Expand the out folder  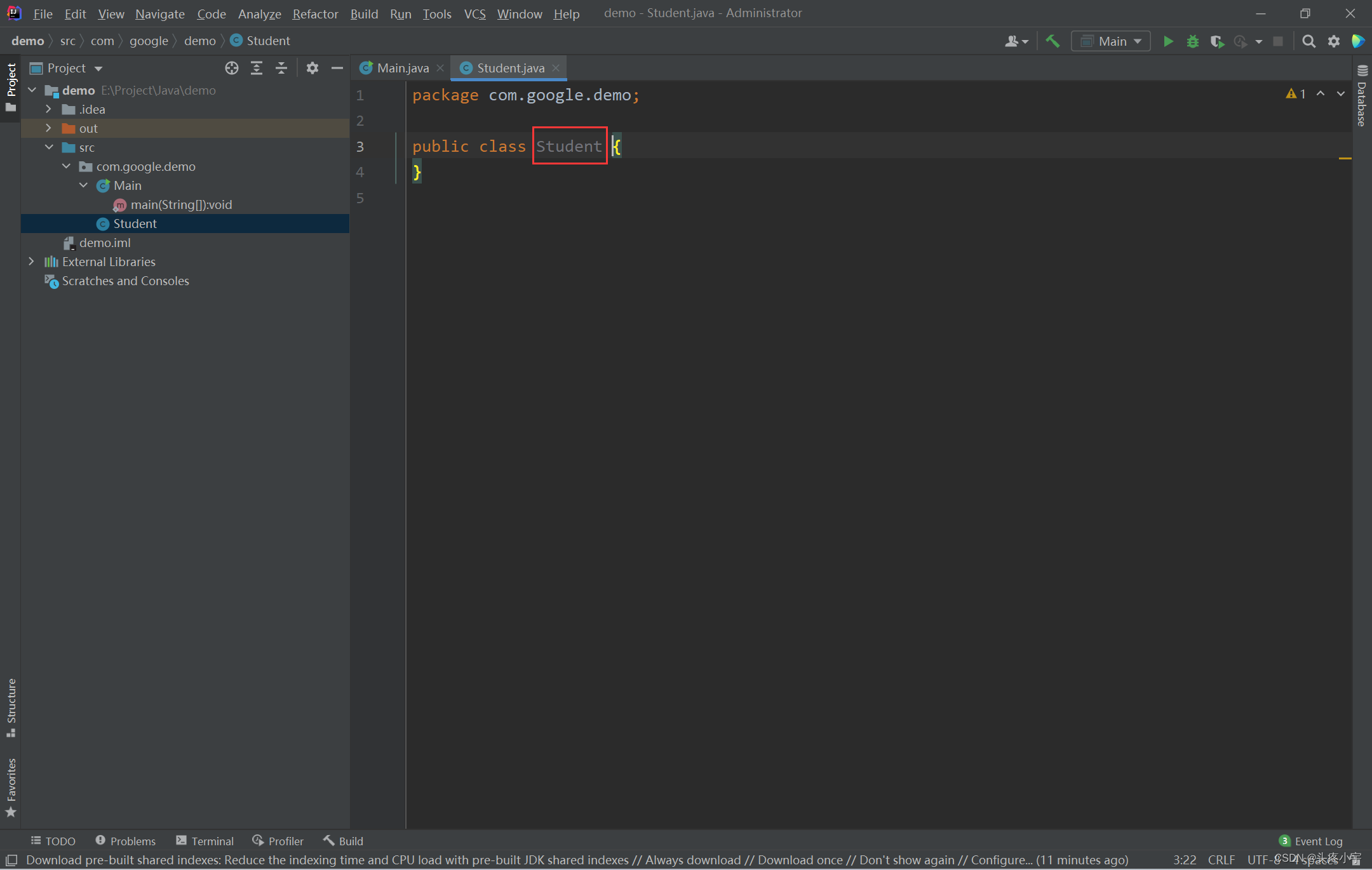click(48, 128)
